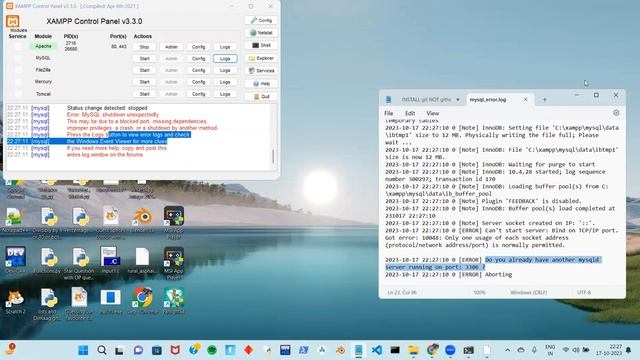Open Blender desktop shortcut
This screenshot has width=640, height=360.
tap(142, 221)
